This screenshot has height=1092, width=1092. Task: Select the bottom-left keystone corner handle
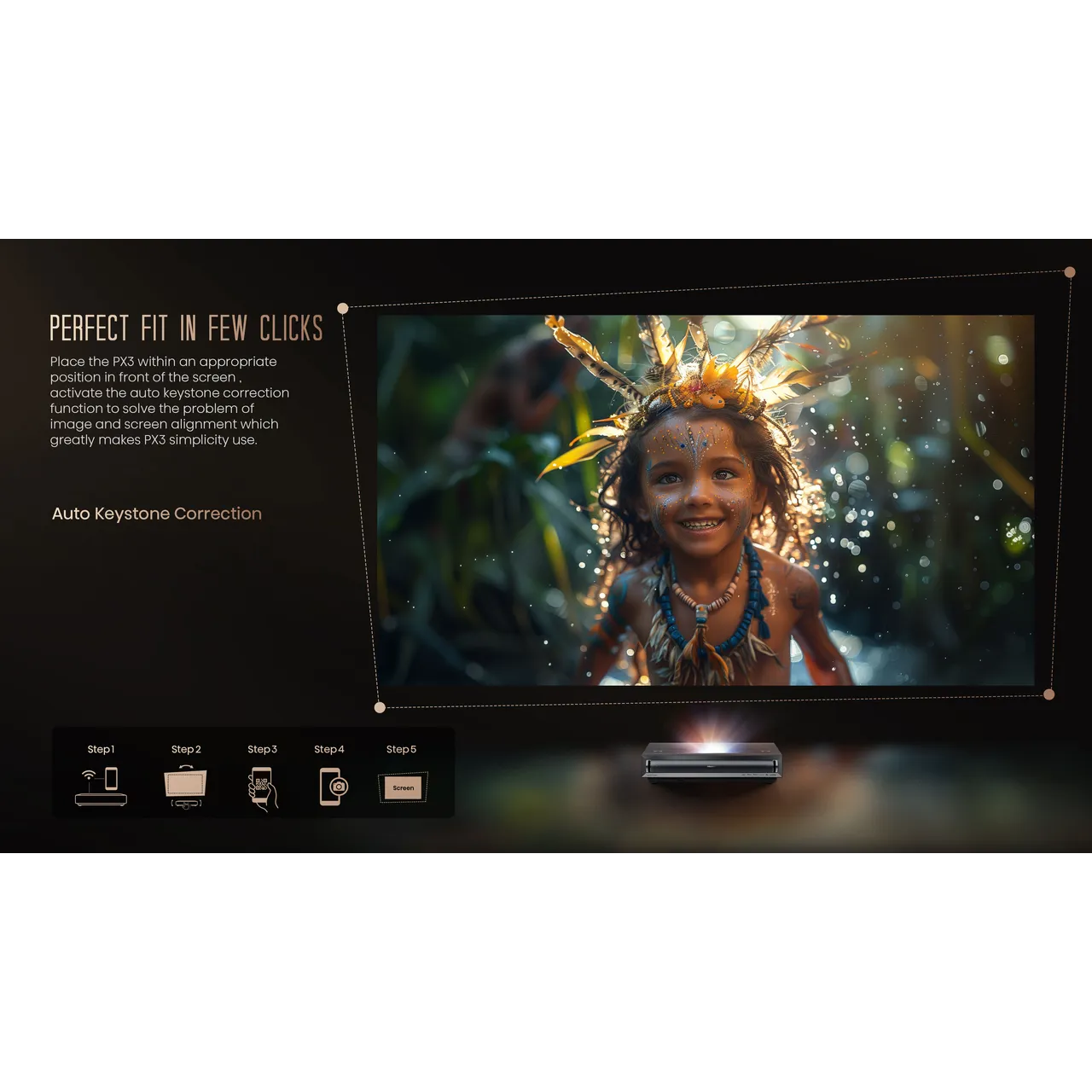[x=380, y=707]
